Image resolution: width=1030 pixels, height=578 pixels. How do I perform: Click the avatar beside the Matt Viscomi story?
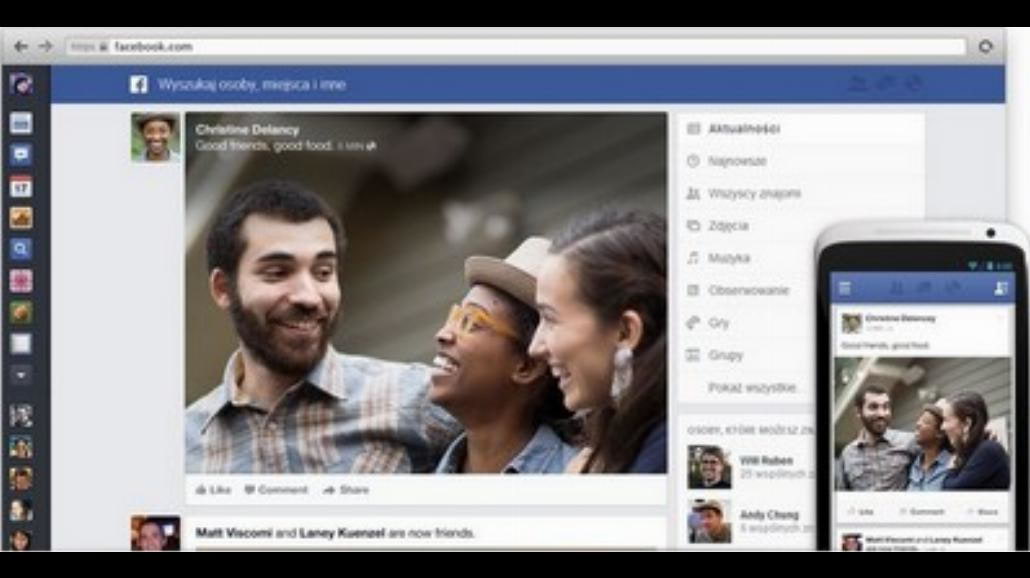156,533
